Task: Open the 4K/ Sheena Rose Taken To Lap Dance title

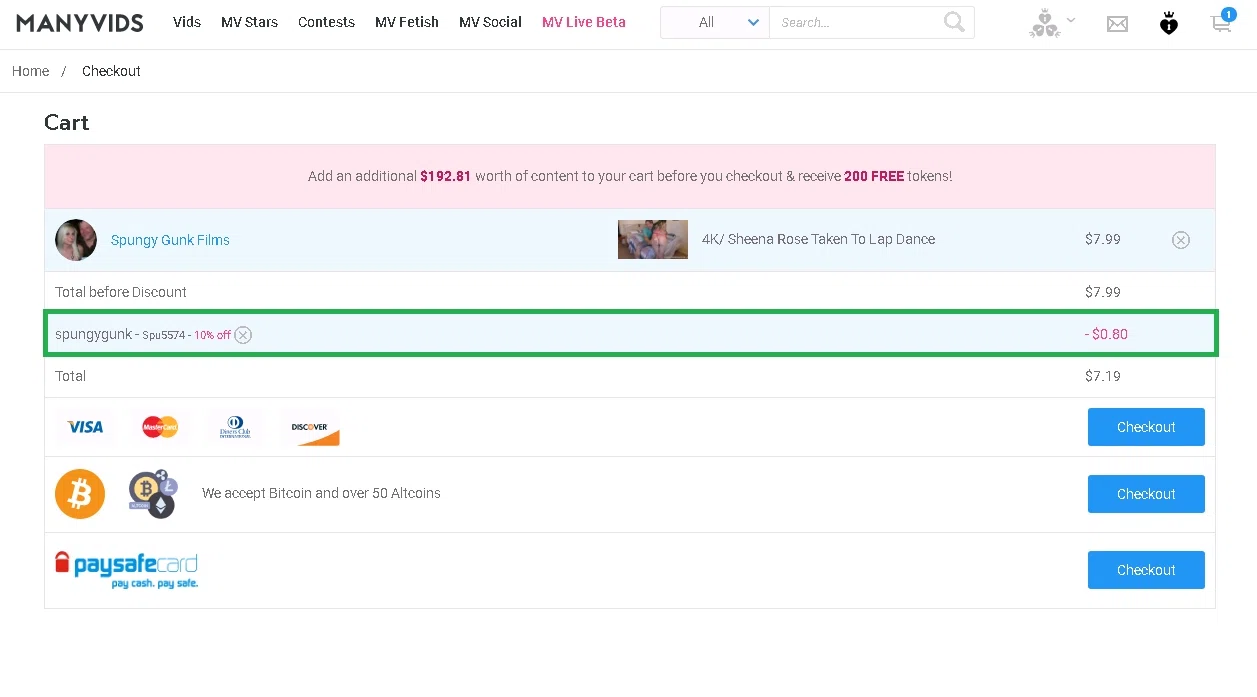Action: [818, 239]
